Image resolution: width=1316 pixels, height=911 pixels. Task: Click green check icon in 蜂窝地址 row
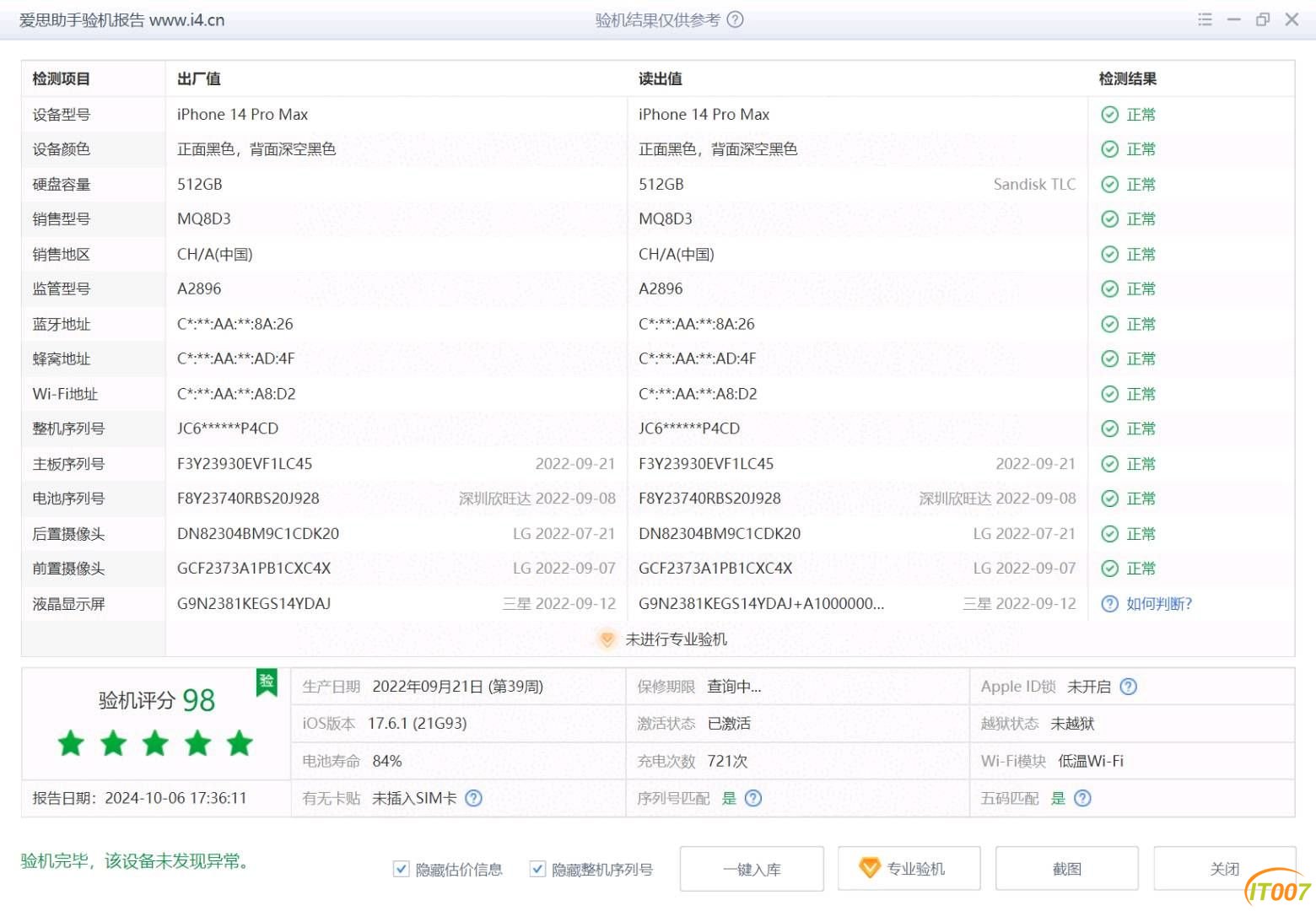pos(1110,359)
